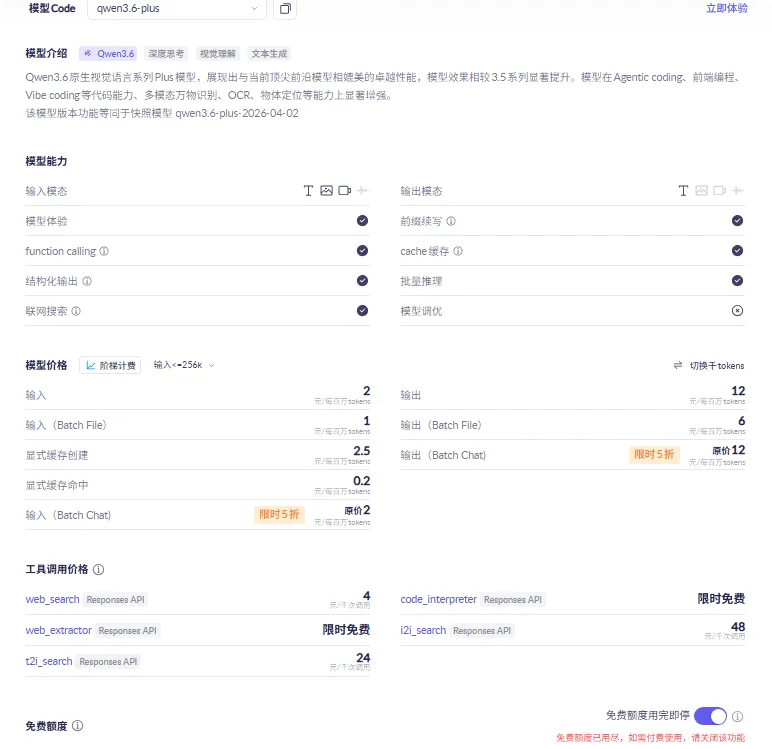Screen dimensions: 772x749
Task: Click the cache缓存 check mark
Action: point(737,251)
